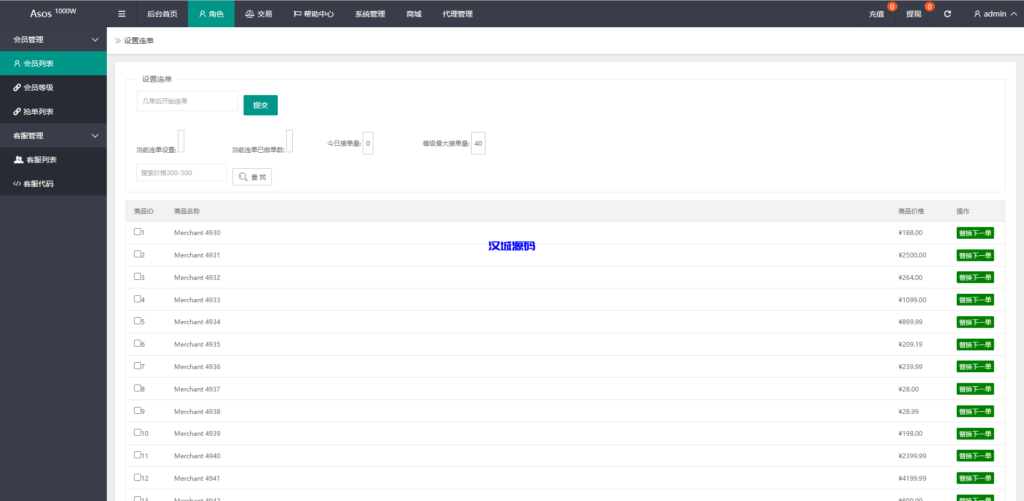Image resolution: width=1024 pixels, height=501 pixels.
Task: Click the 充值 recharge notification badge item
Action: coord(878,14)
